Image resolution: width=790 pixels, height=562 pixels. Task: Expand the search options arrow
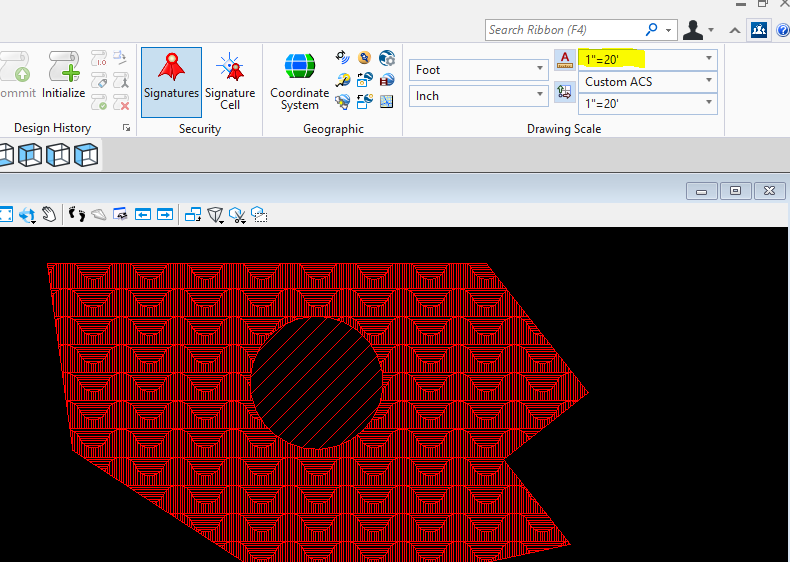pos(669,30)
